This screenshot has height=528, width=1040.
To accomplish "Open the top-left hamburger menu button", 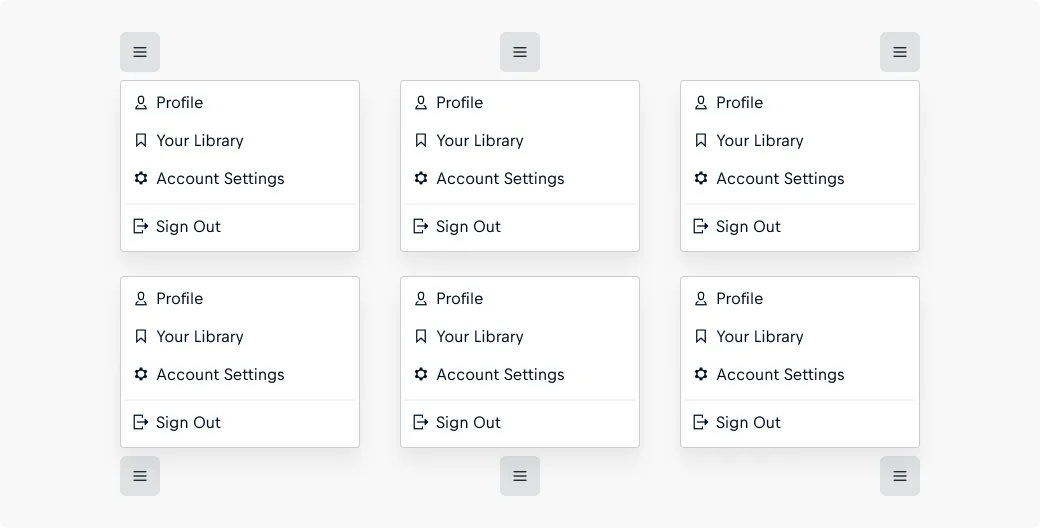I will pyautogui.click(x=140, y=52).
